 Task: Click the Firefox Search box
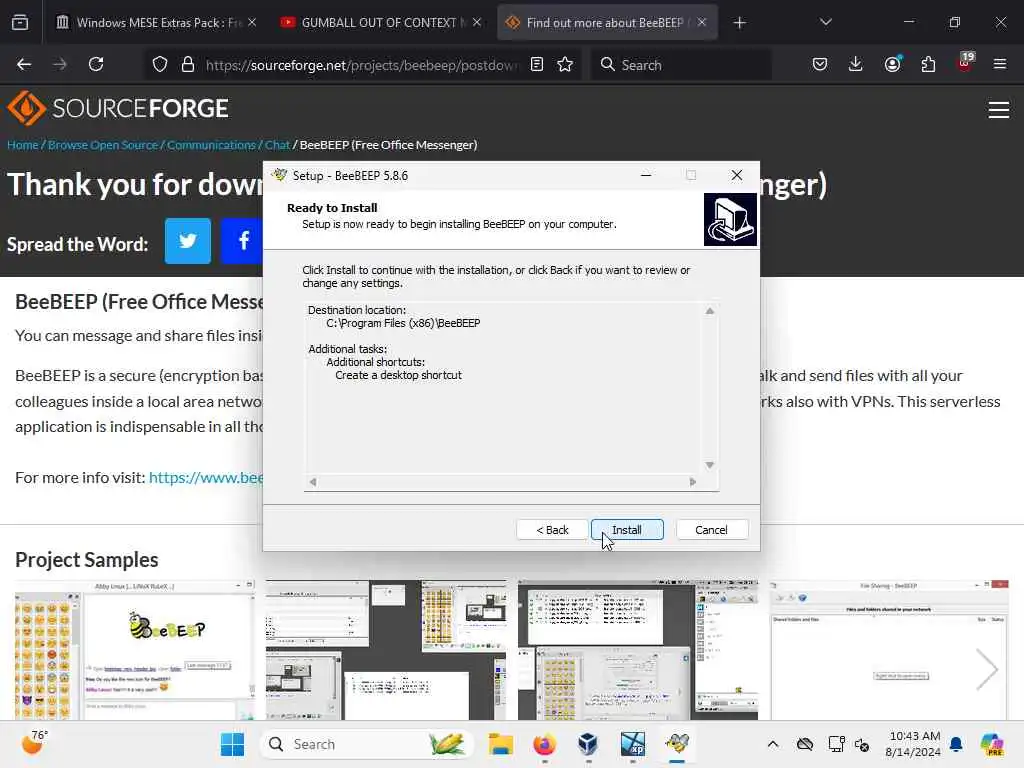click(x=681, y=65)
